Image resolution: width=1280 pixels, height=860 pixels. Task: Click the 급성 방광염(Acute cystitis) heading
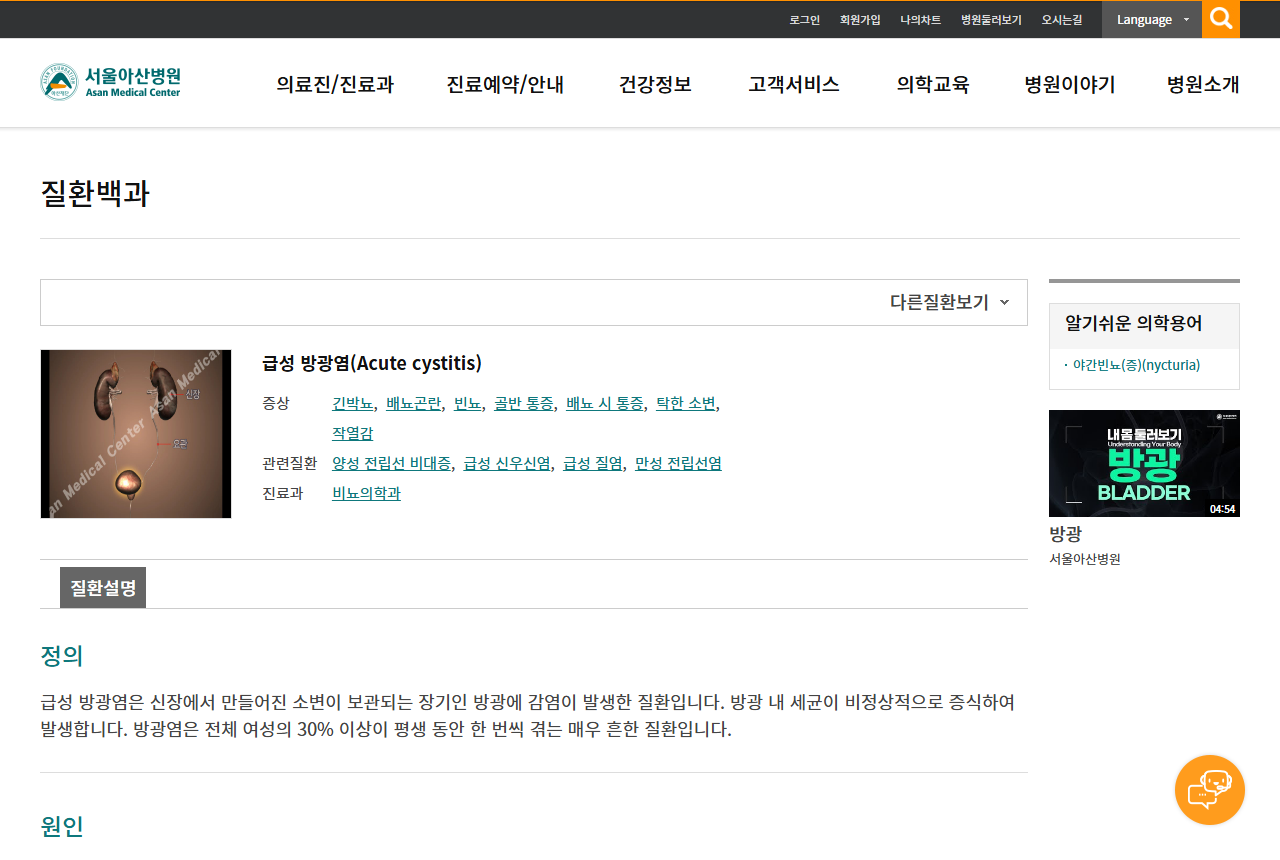point(372,363)
